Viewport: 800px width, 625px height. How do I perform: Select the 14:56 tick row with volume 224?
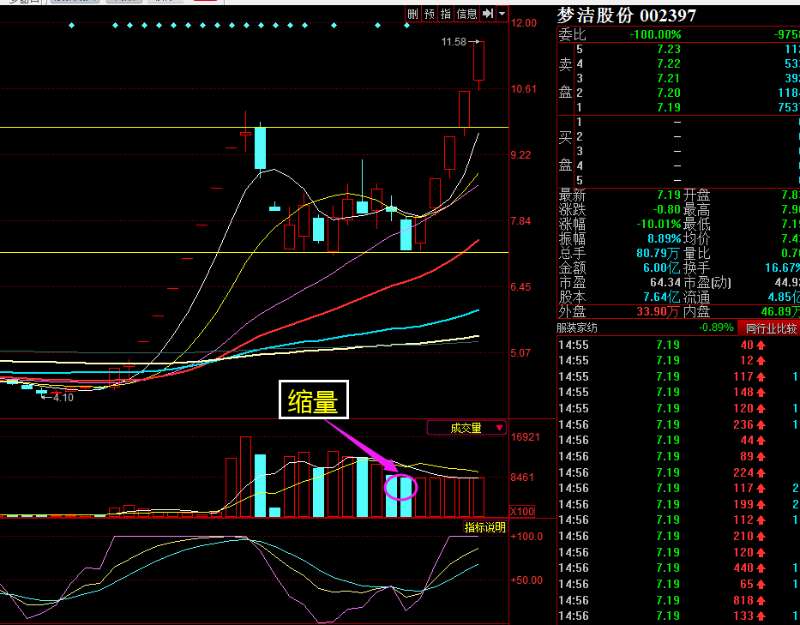click(679, 473)
